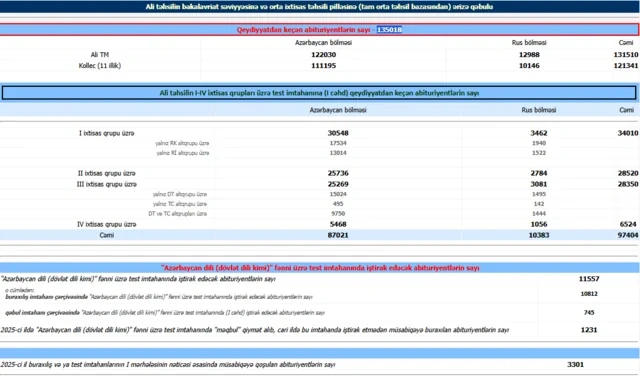Select 'məqbul' exempted applicants value 1231
This screenshot has height=376, width=640.
589,330
